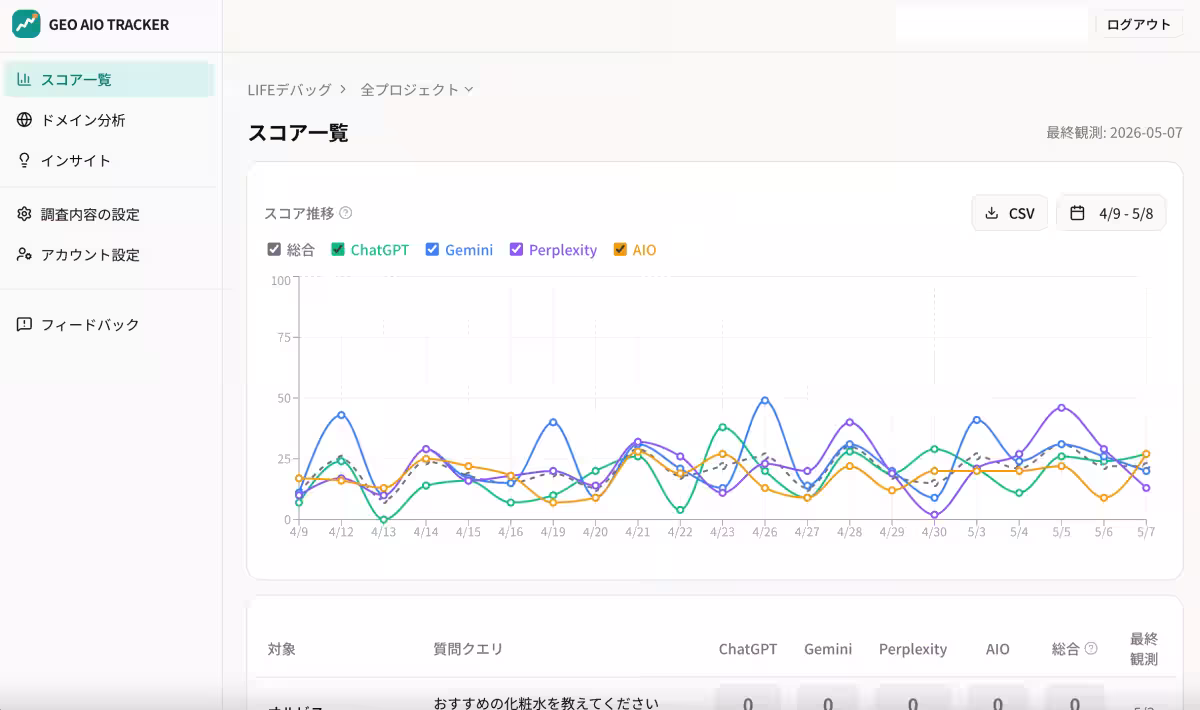Click the blue Gemini peak at 4/26
This screenshot has height=710, width=1200.
coord(765,400)
